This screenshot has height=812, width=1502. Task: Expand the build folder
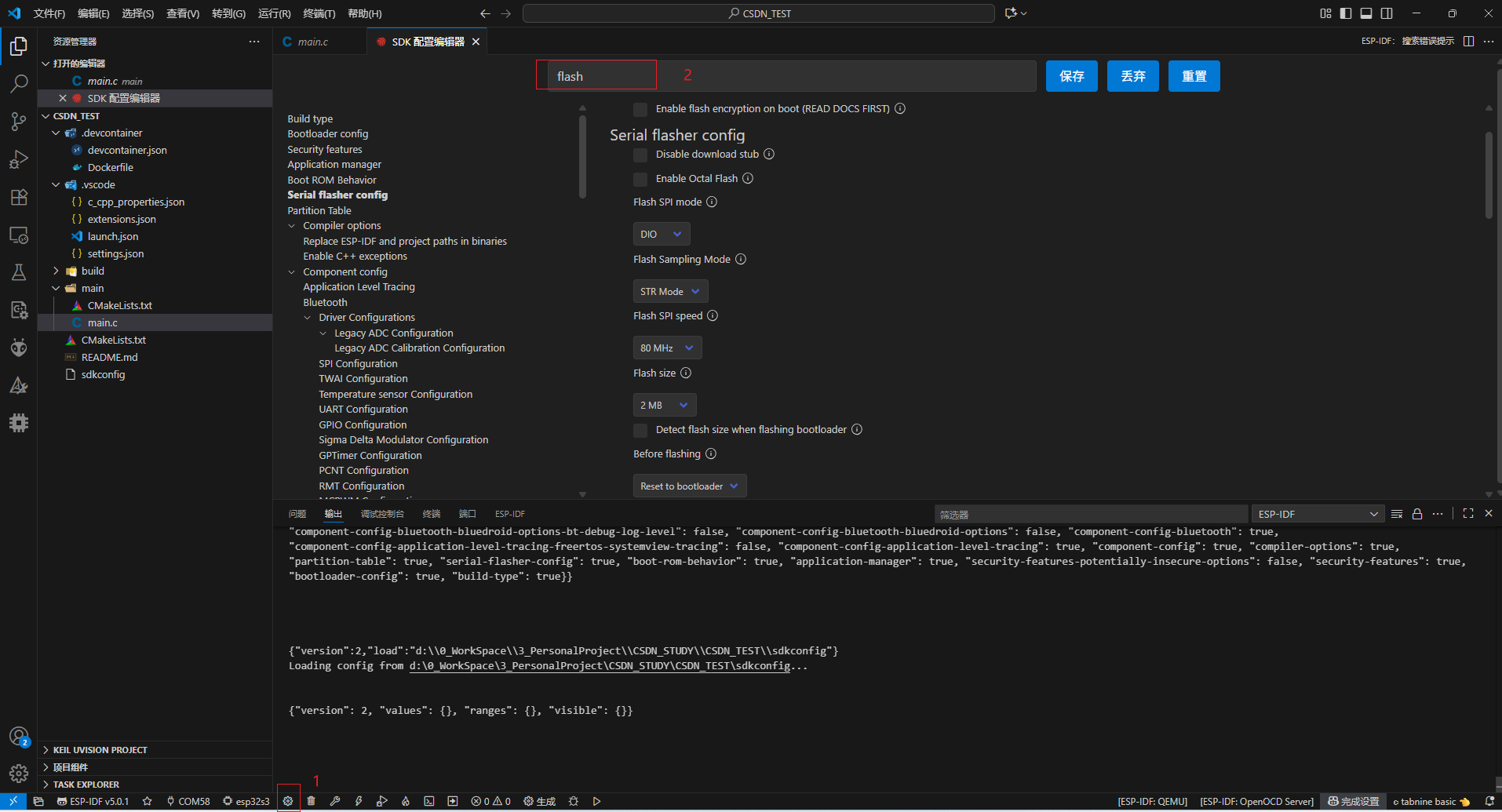(56, 271)
